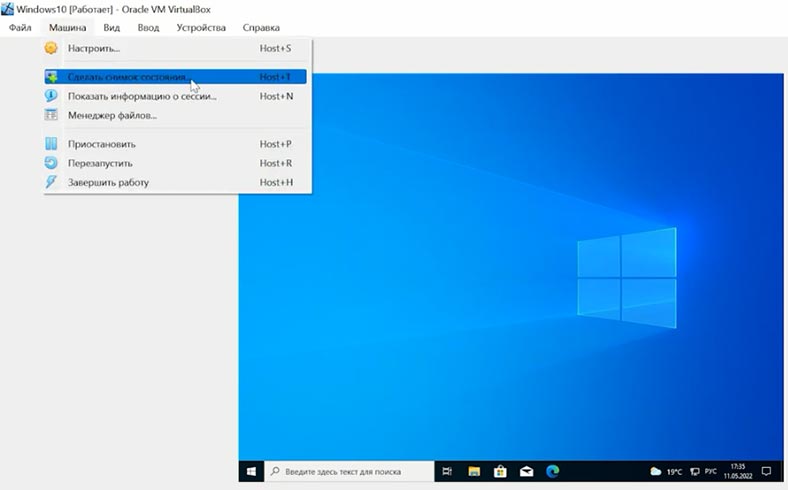Image resolution: width=788 pixels, height=490 pixels.
Task: Open Microsoft Store from the guest taskbar
Action: (x=500, y=471)
